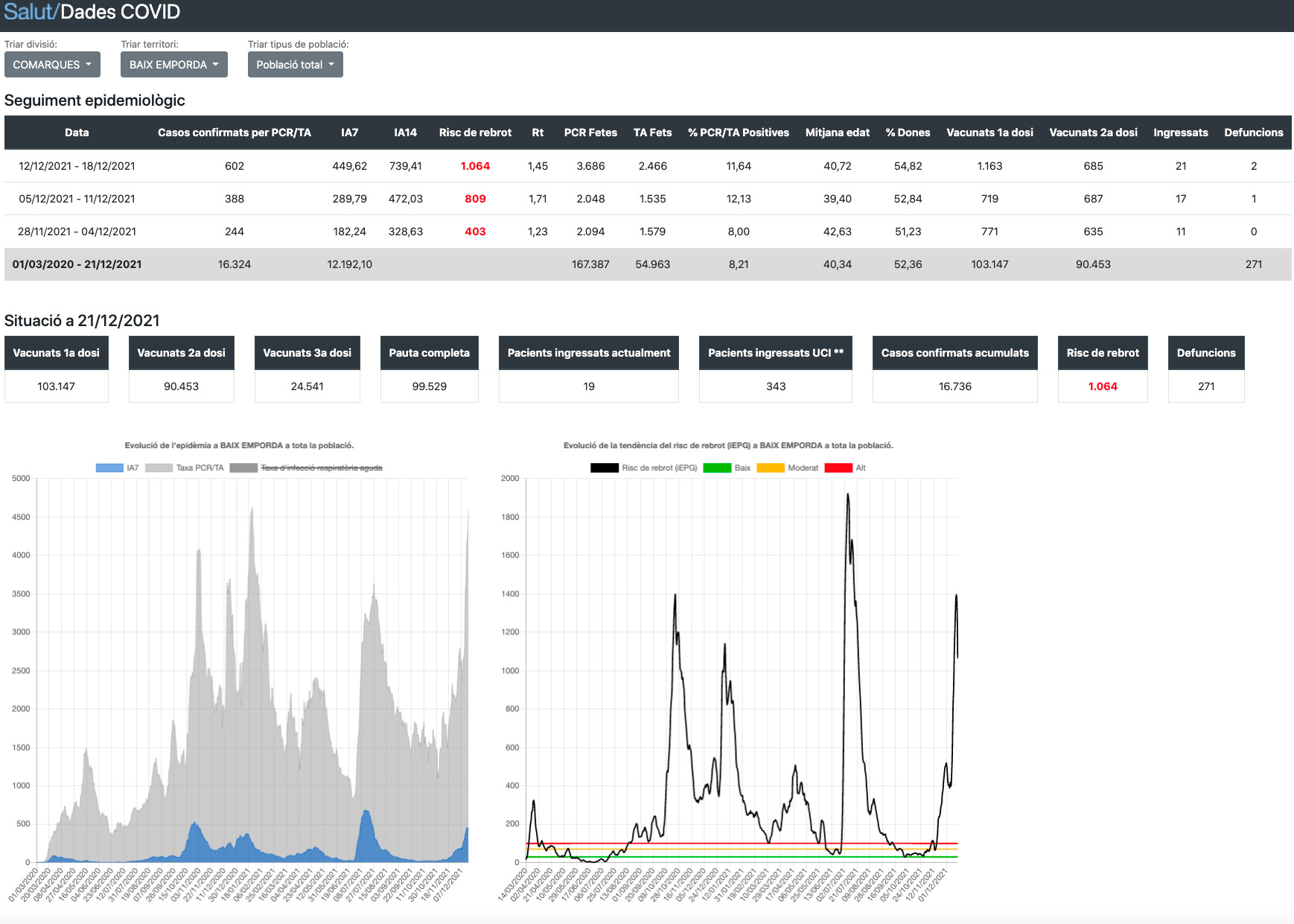
Task: Click the Ingressats column header
Action: coord(1181,133)
